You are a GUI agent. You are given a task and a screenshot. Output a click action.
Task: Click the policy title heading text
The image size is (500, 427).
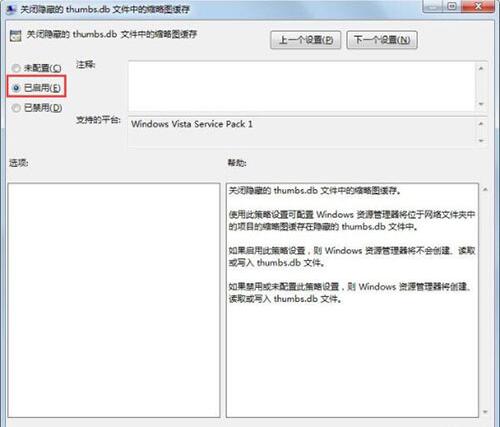[x=112, y=34]
